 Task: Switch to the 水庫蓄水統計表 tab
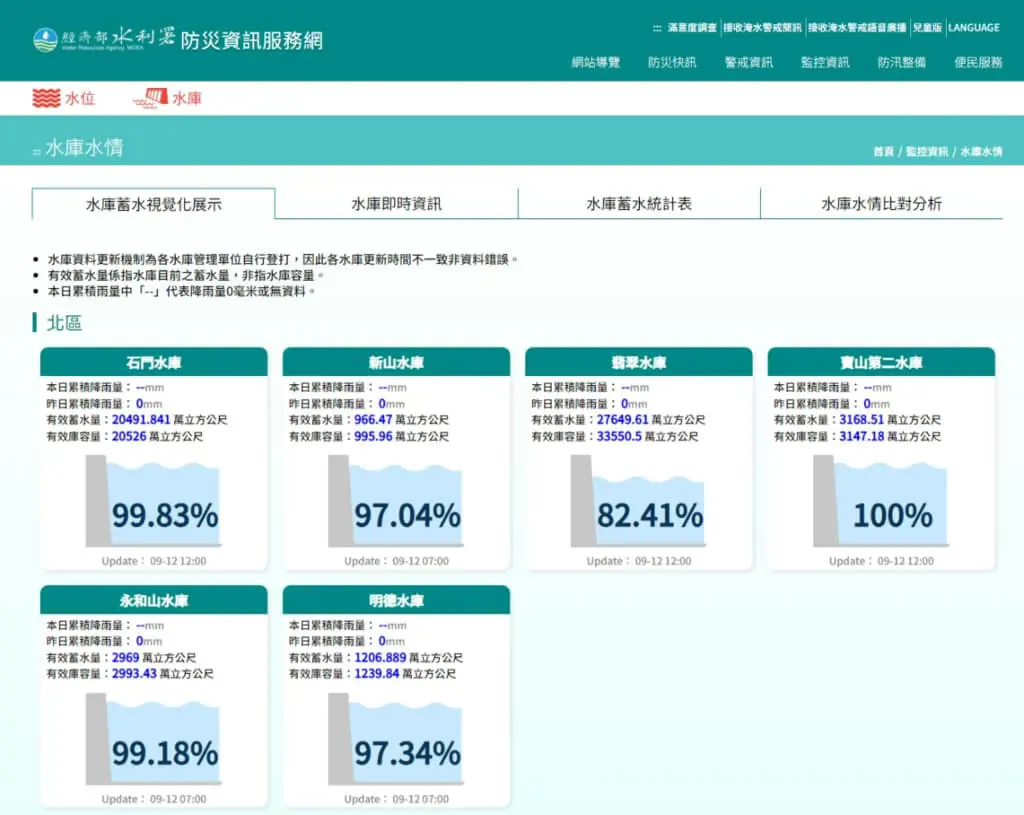click(x=639, y=204)
